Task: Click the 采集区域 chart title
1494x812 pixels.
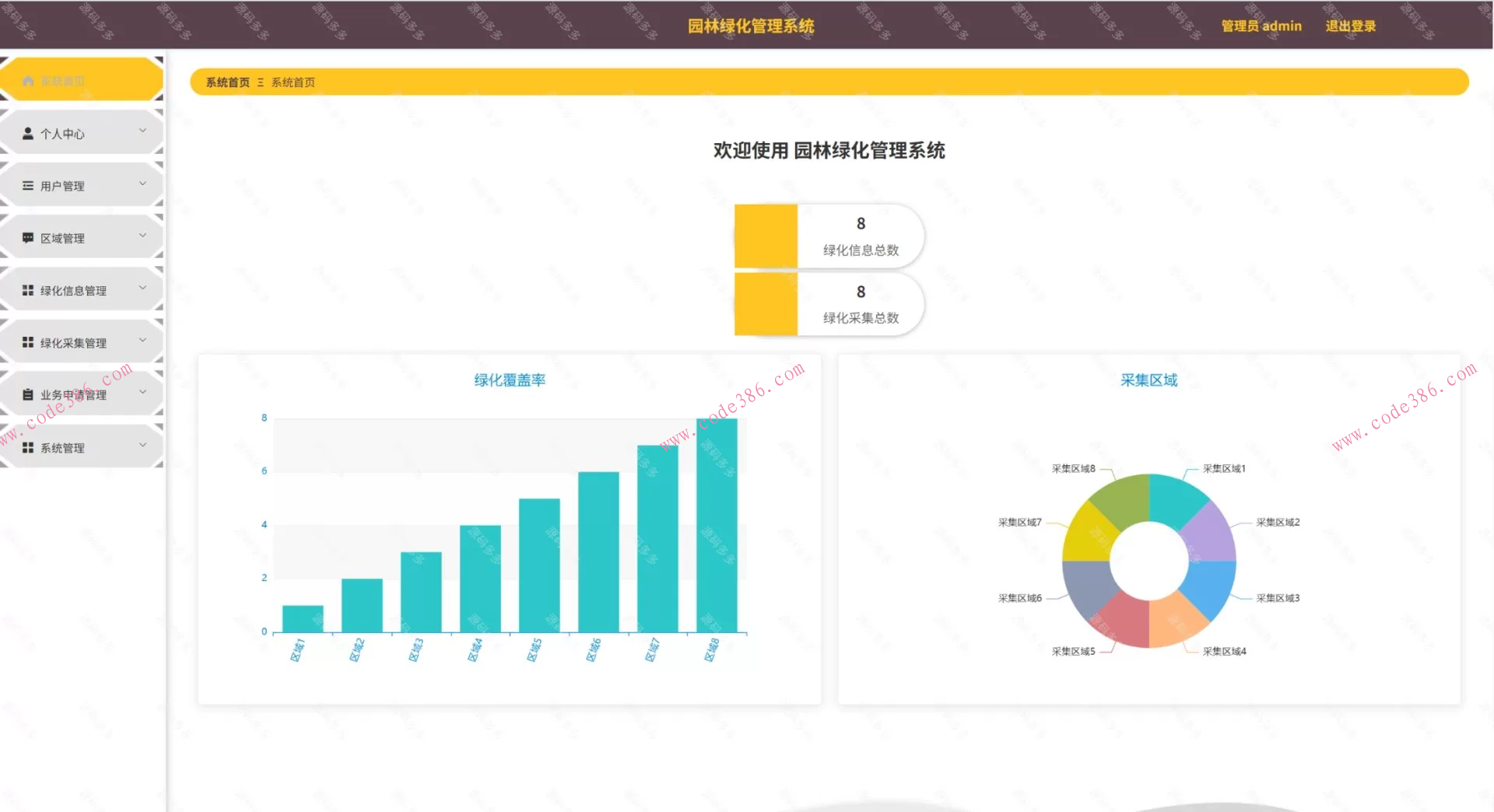Action: point(1149,380)
